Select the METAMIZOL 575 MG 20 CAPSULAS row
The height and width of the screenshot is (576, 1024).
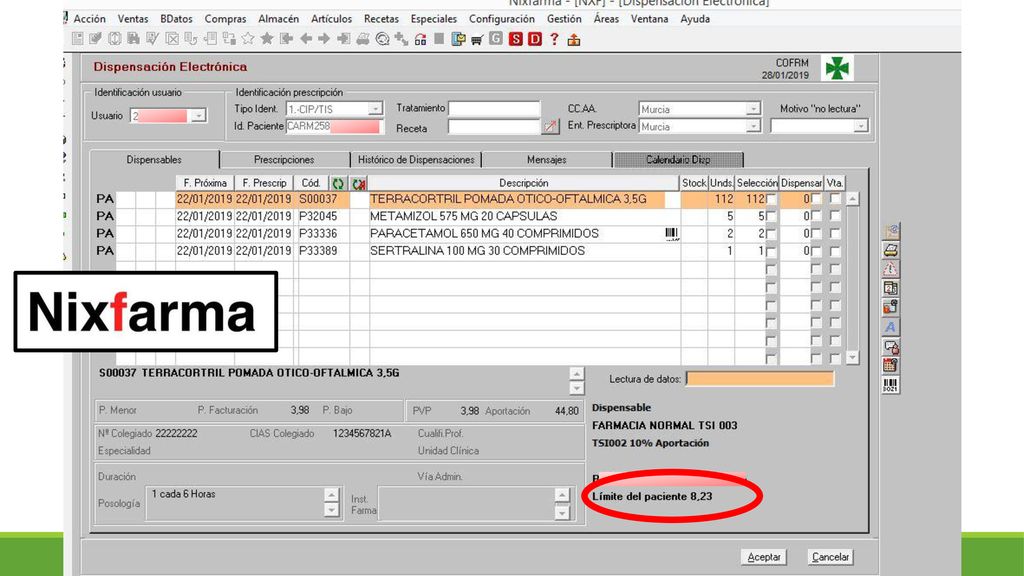click(x=464, y=216)
